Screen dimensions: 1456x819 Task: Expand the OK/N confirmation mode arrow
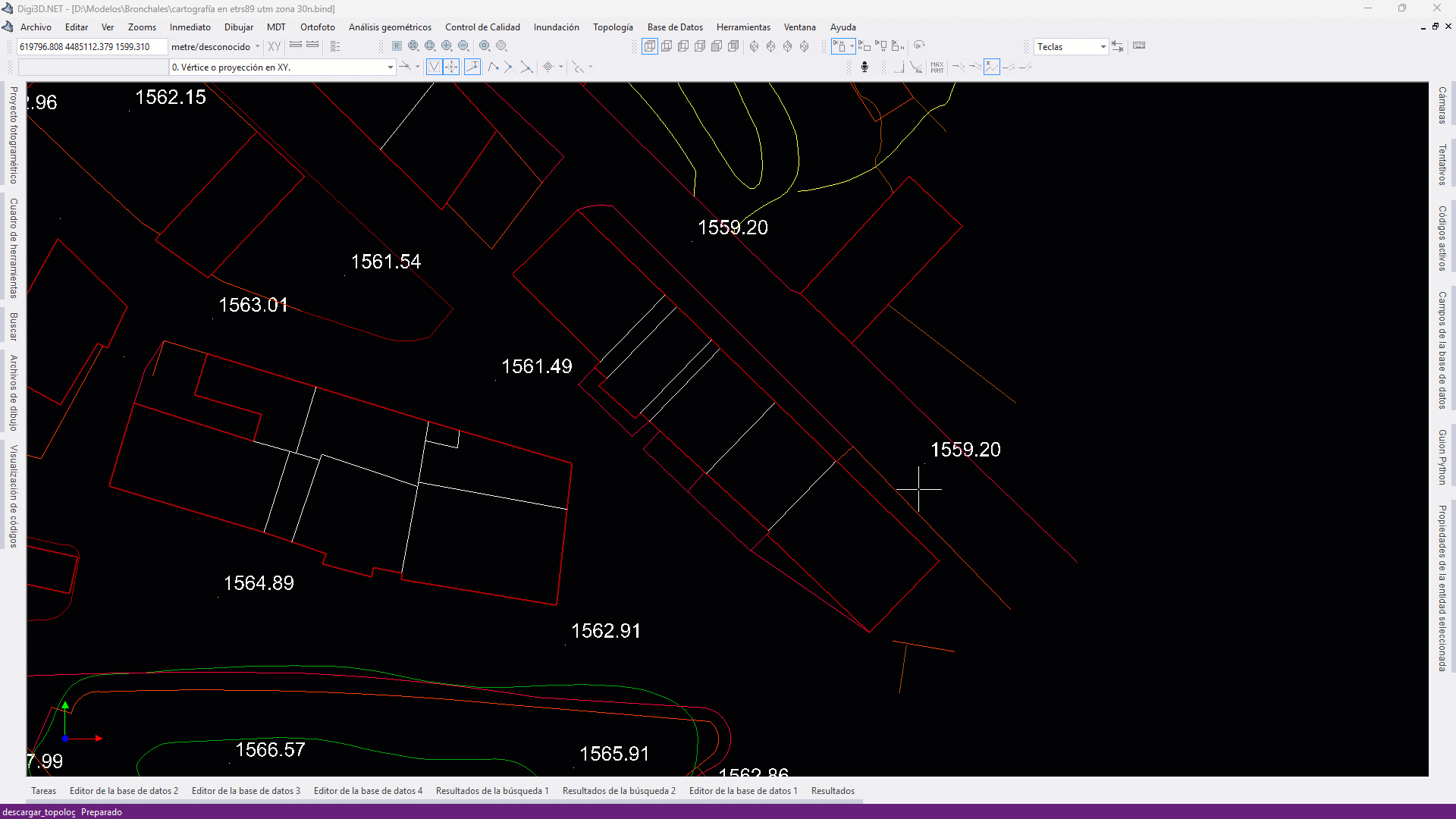pos(852,46)
